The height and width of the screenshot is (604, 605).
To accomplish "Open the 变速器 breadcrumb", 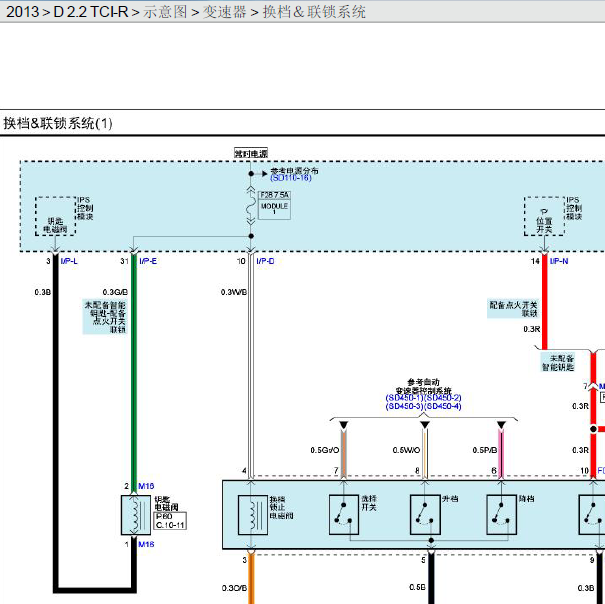I will coord(225,12).
